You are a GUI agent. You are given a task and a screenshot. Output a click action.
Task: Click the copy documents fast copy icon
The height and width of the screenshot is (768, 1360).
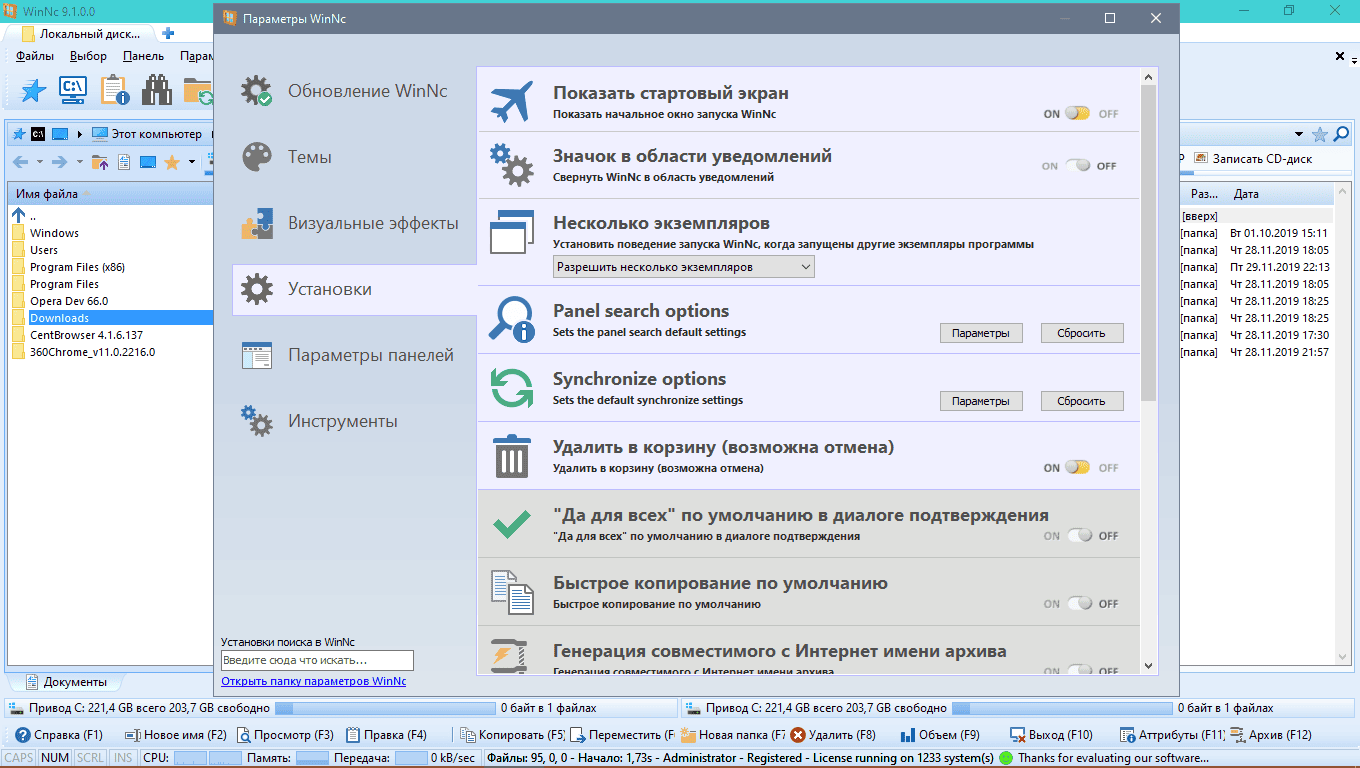coord(512,593)
